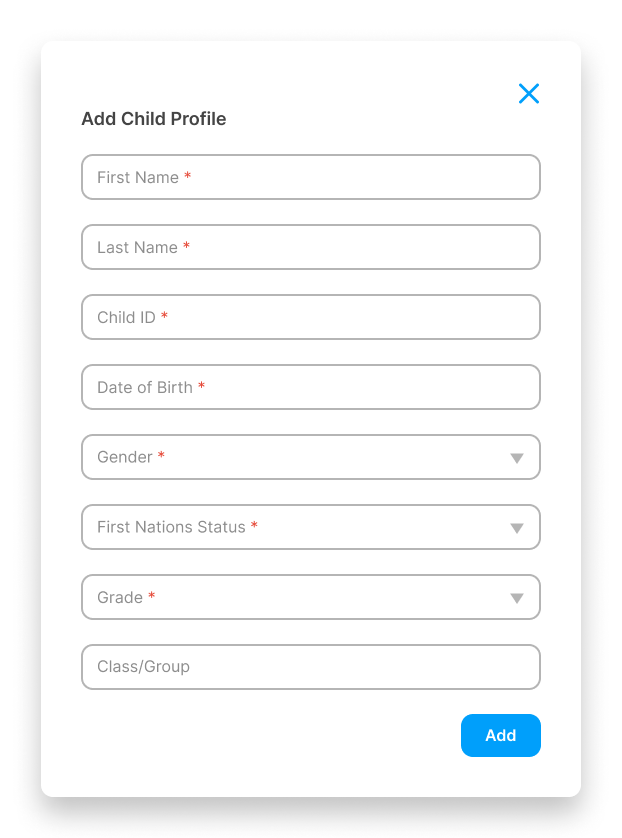Image resolution: width=622 pixels, height=838 pixels.
Task: Click inside the Last Name field
Action: click(310, 247)
